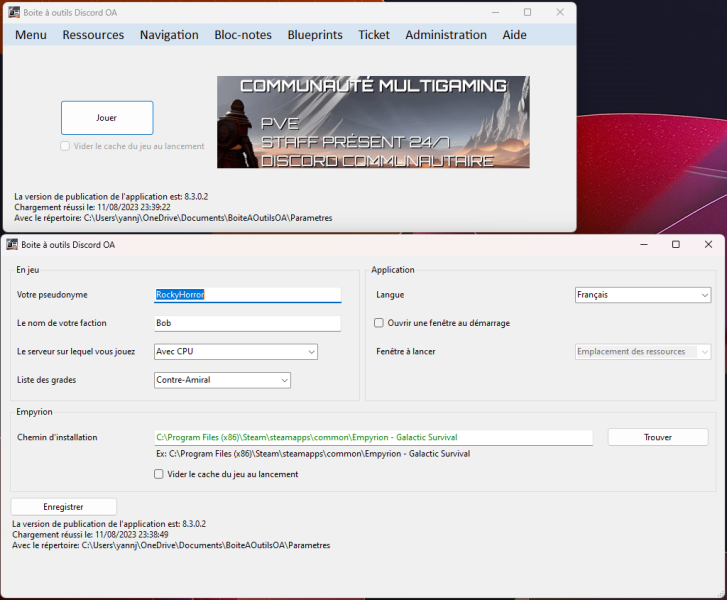Image resolution: width=727 pixels, height=600 pixels.
Task: Expand the disabled Fenêtre à lancer dropdown
Action: point(704,352)
